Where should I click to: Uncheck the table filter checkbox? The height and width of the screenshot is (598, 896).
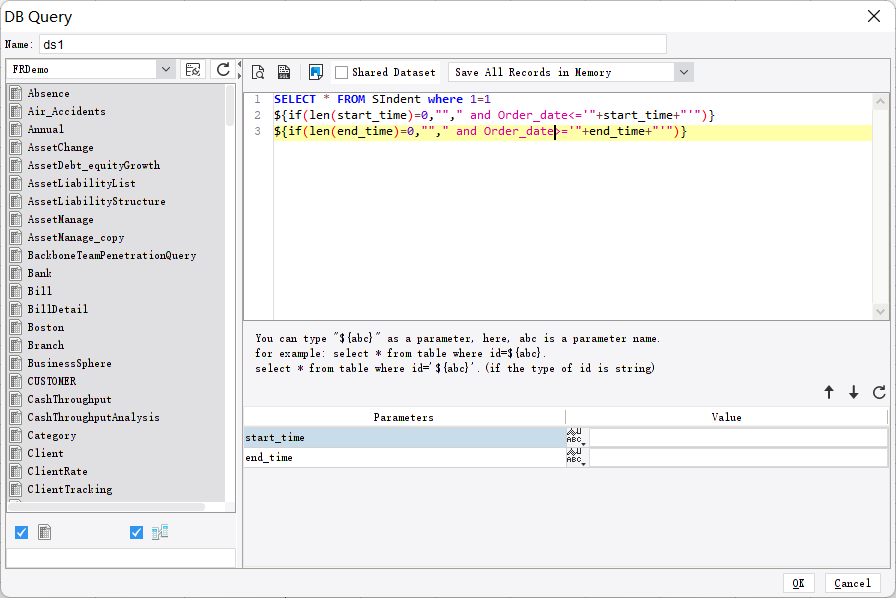coord(21,532)
